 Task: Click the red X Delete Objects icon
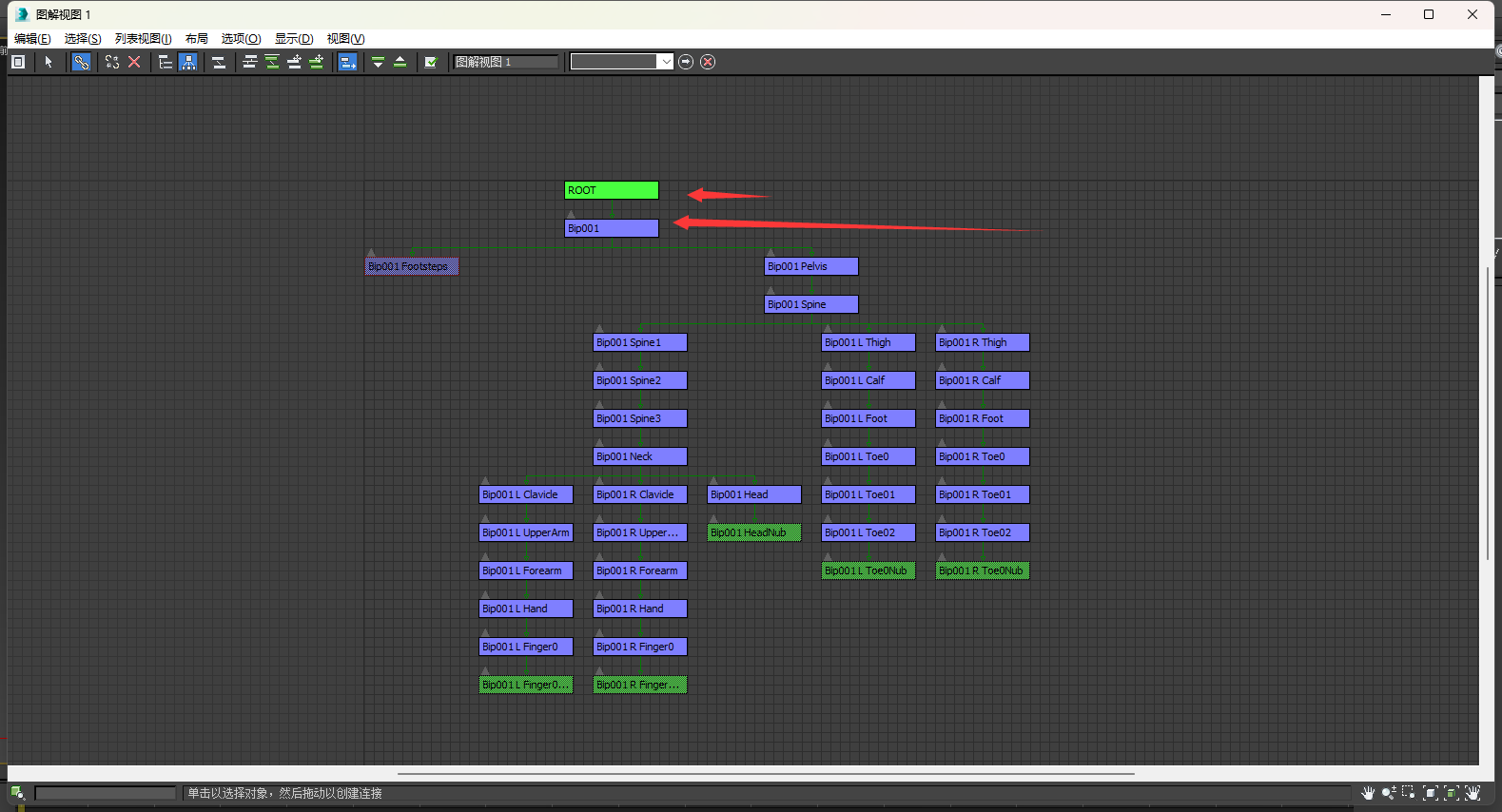134,62
